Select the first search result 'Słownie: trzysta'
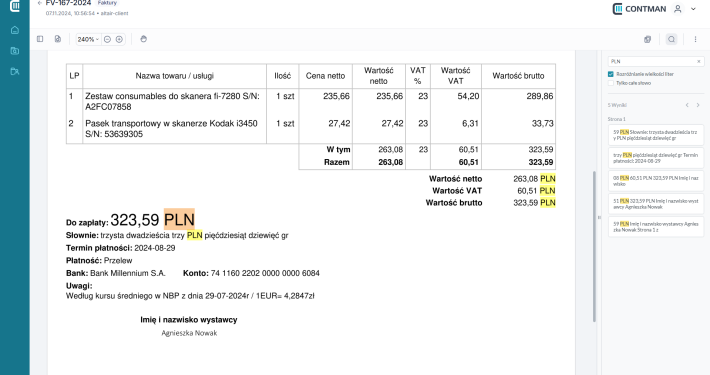 click(x=656, y=135)
